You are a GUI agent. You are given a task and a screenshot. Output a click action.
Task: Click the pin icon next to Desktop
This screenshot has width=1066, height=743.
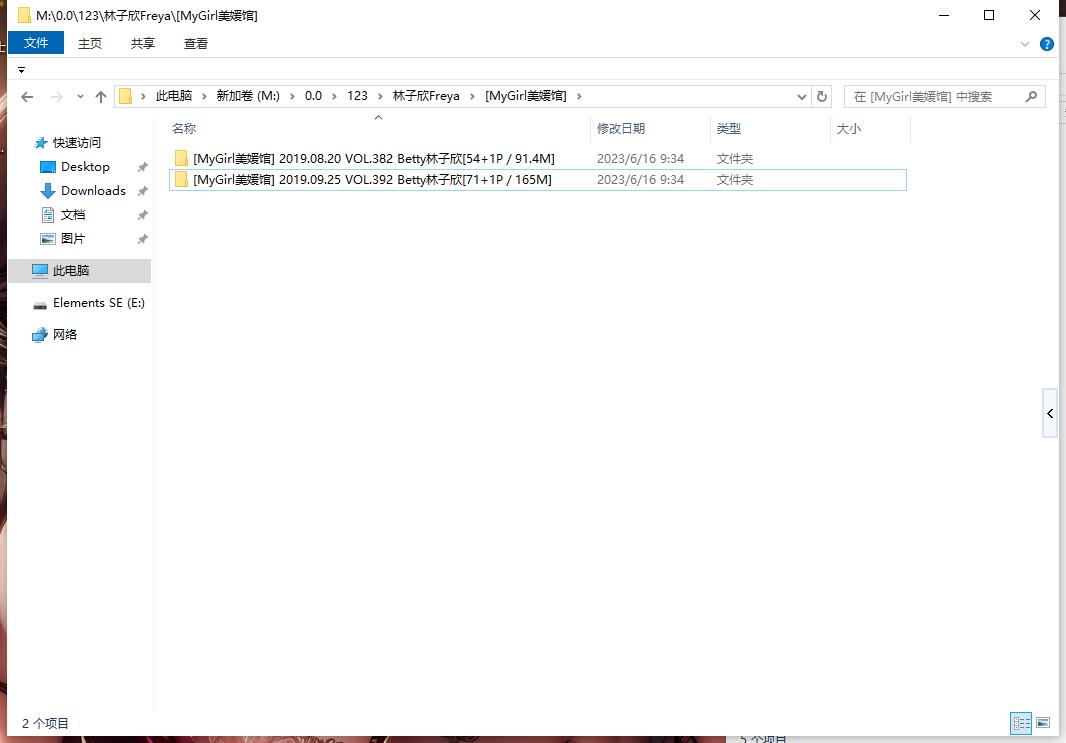[x=143, y=167]
